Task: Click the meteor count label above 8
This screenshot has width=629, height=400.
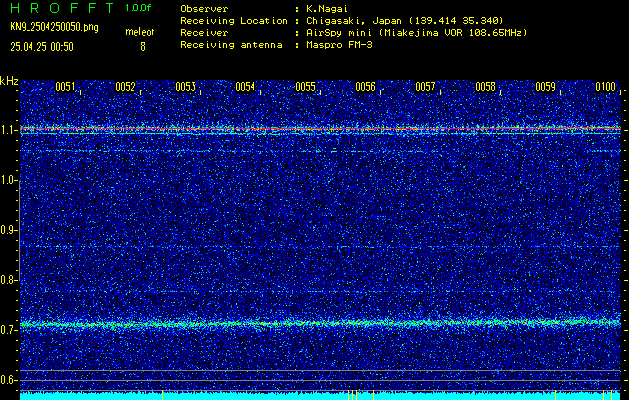Action: pyautogui.click(x=140, y=32)
